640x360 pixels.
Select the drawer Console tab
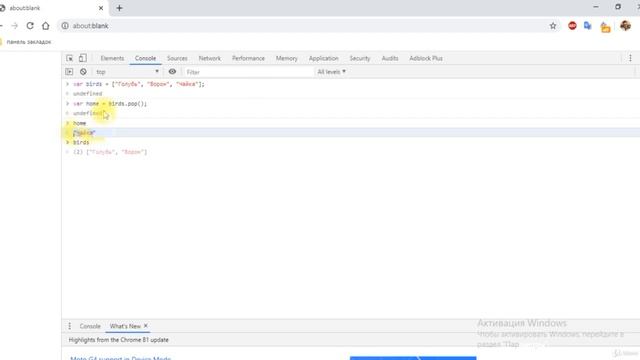[x=90, y=326]
